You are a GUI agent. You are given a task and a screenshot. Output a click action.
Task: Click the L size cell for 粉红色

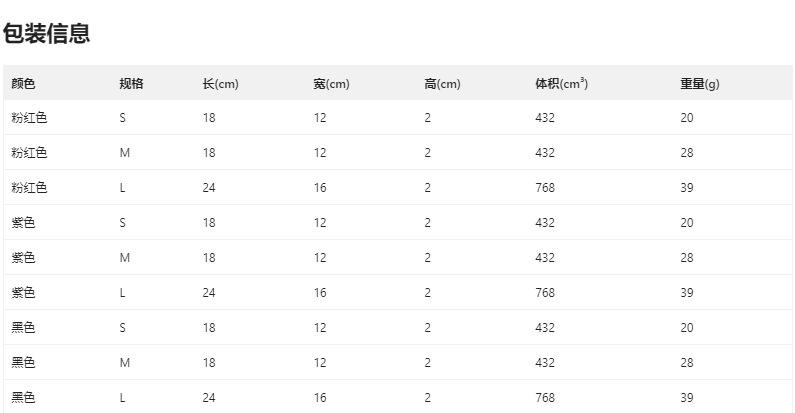122,187
